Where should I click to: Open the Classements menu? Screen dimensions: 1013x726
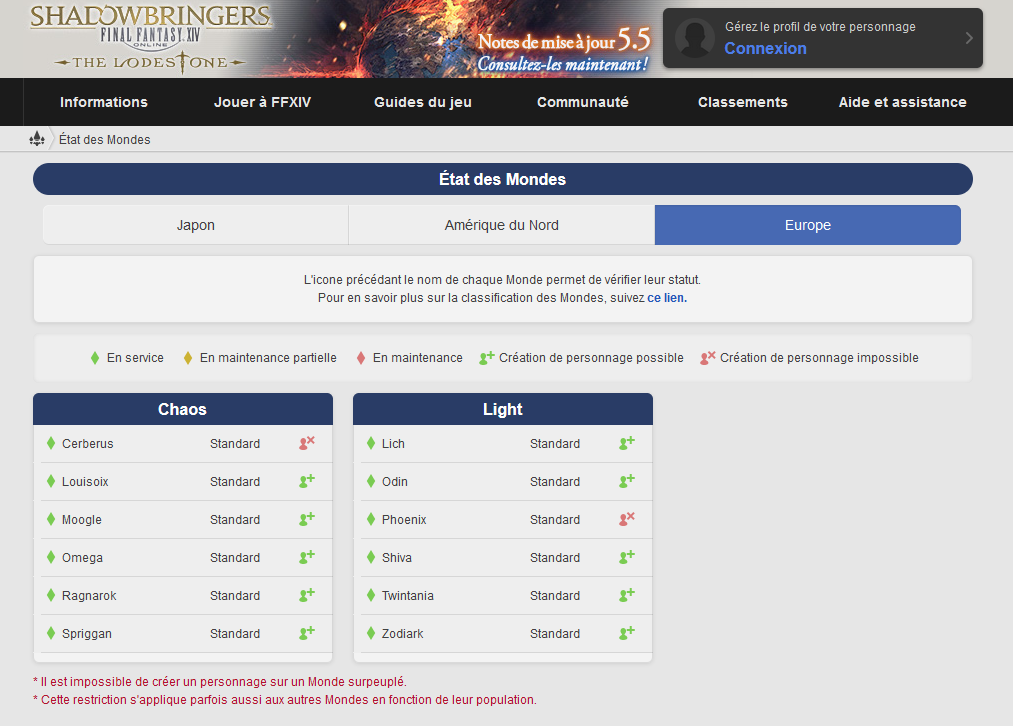coord(742,102)
